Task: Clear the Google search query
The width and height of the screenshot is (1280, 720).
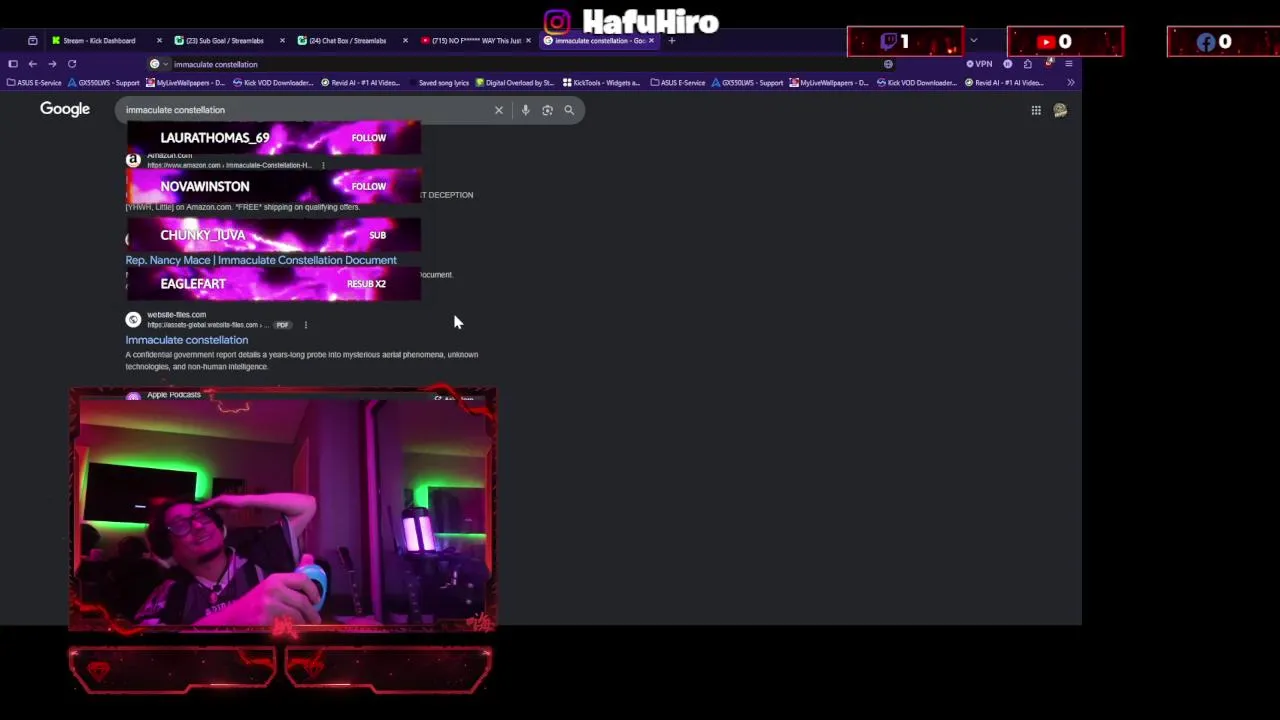Action: (499, 110)
